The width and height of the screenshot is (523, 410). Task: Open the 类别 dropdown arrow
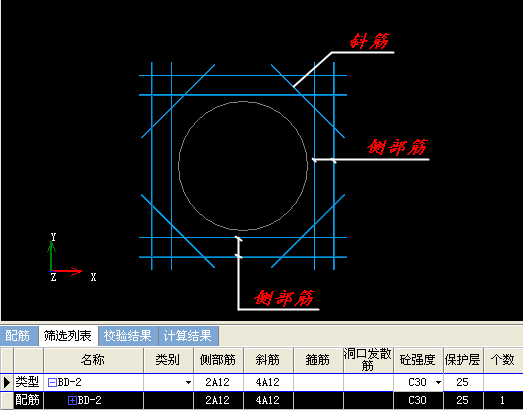point(188,382)
